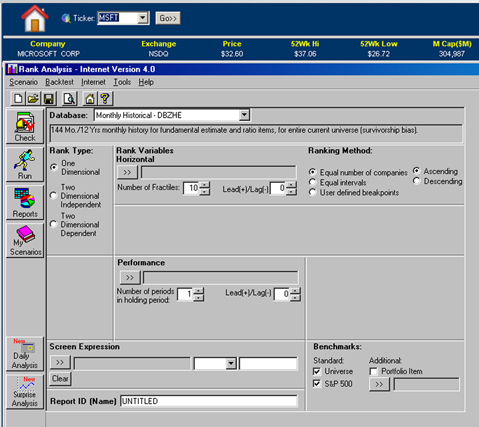Choose the Descending ranking order
The image size is (479, 427).
coord(416,181)
